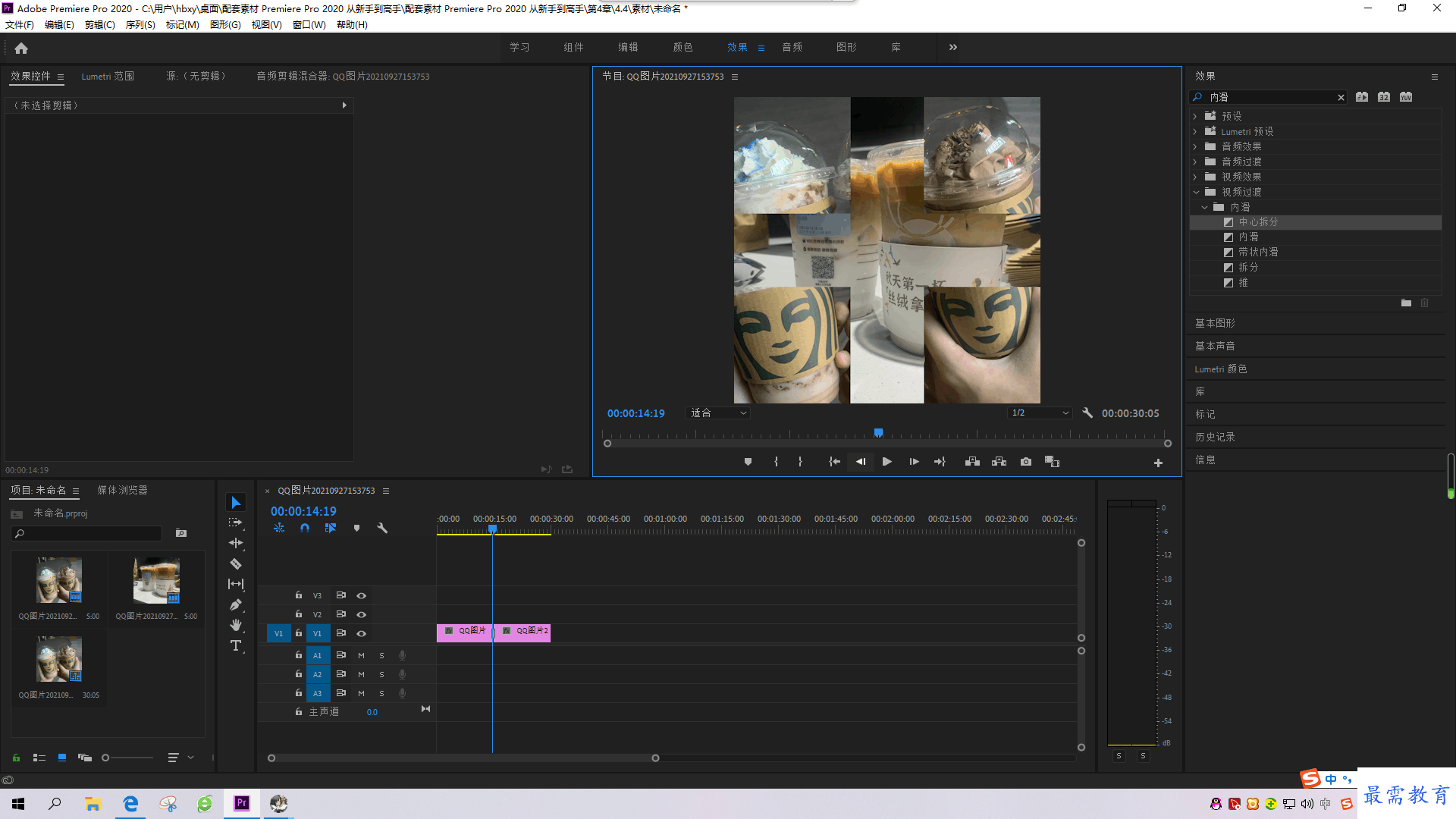Image resolution: width=1456 pixels, height=819 pixels.
Task: Select the Razor tool
Action: (236, 563)
